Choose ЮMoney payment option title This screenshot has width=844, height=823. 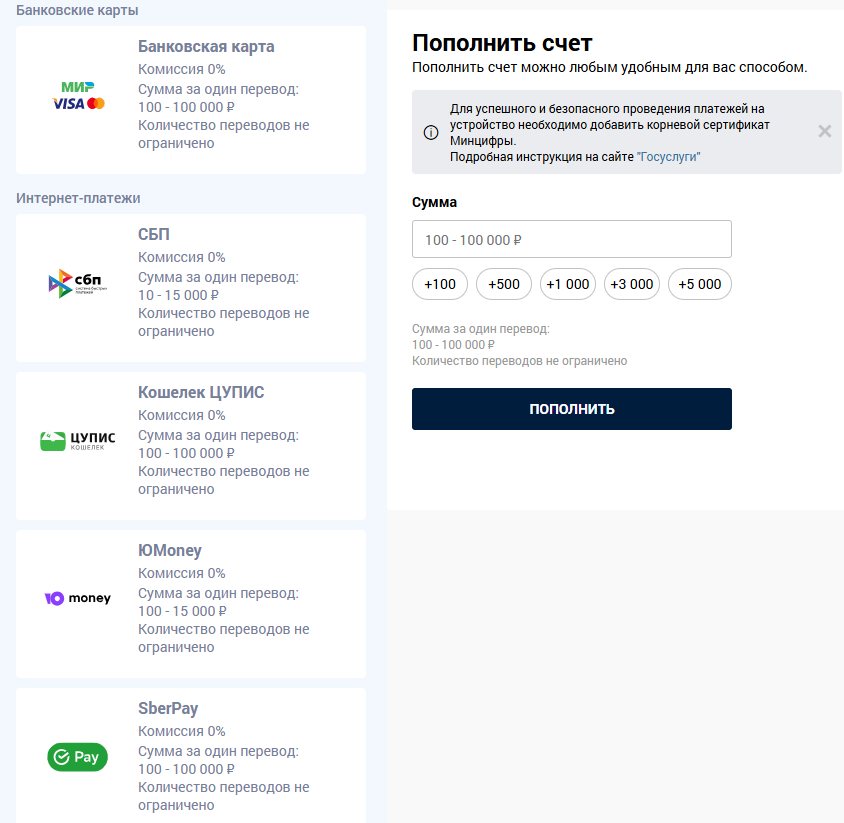pos(170,551)
